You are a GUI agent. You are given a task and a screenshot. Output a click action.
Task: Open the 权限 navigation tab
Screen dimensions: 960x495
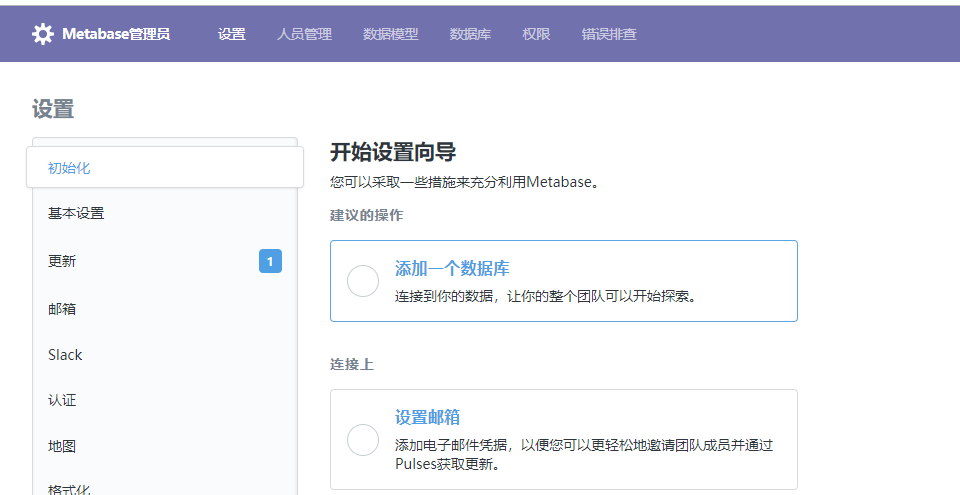click(x=536, y=34)
